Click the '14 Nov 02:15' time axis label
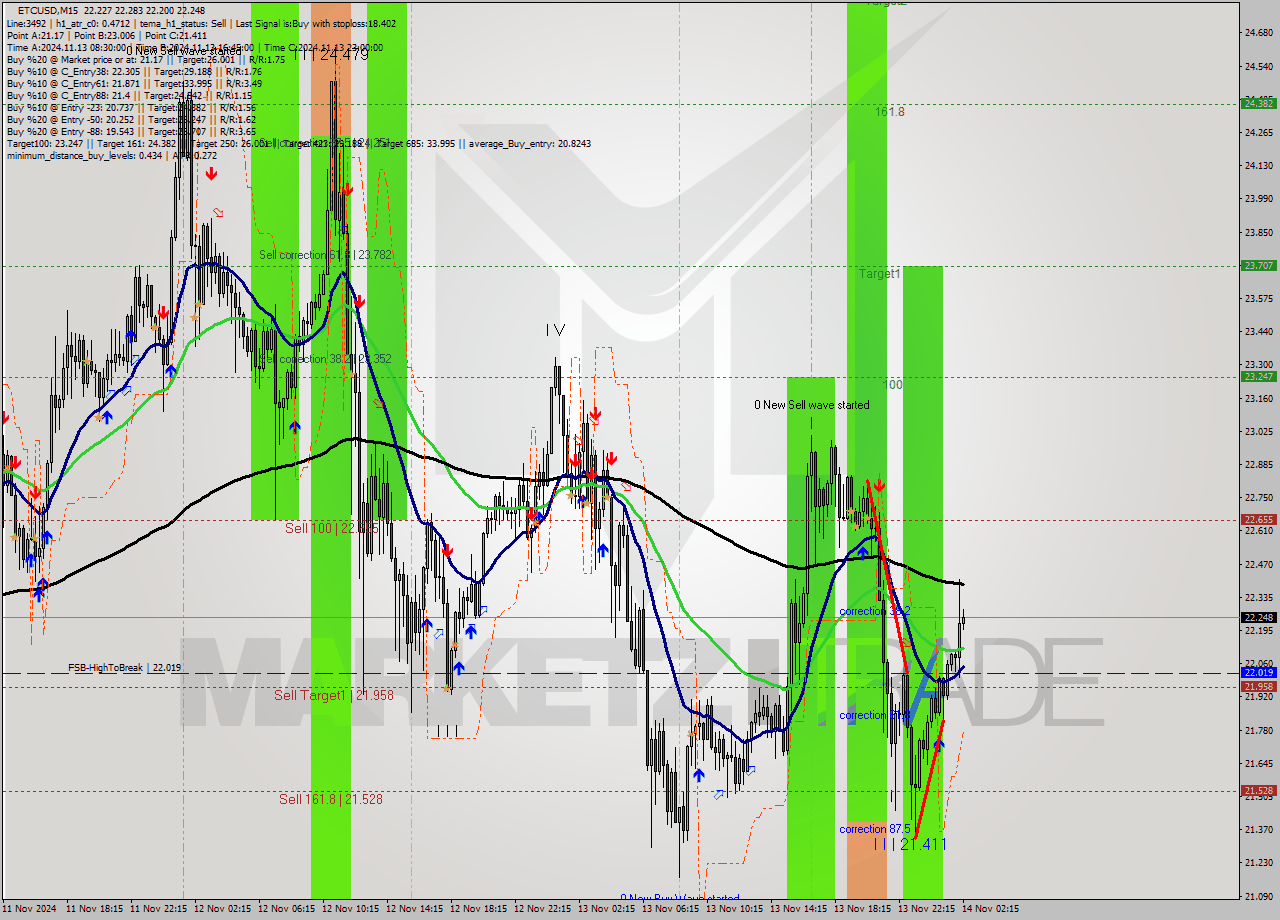This screenshot has height=920, width=1280. (991, 909)
